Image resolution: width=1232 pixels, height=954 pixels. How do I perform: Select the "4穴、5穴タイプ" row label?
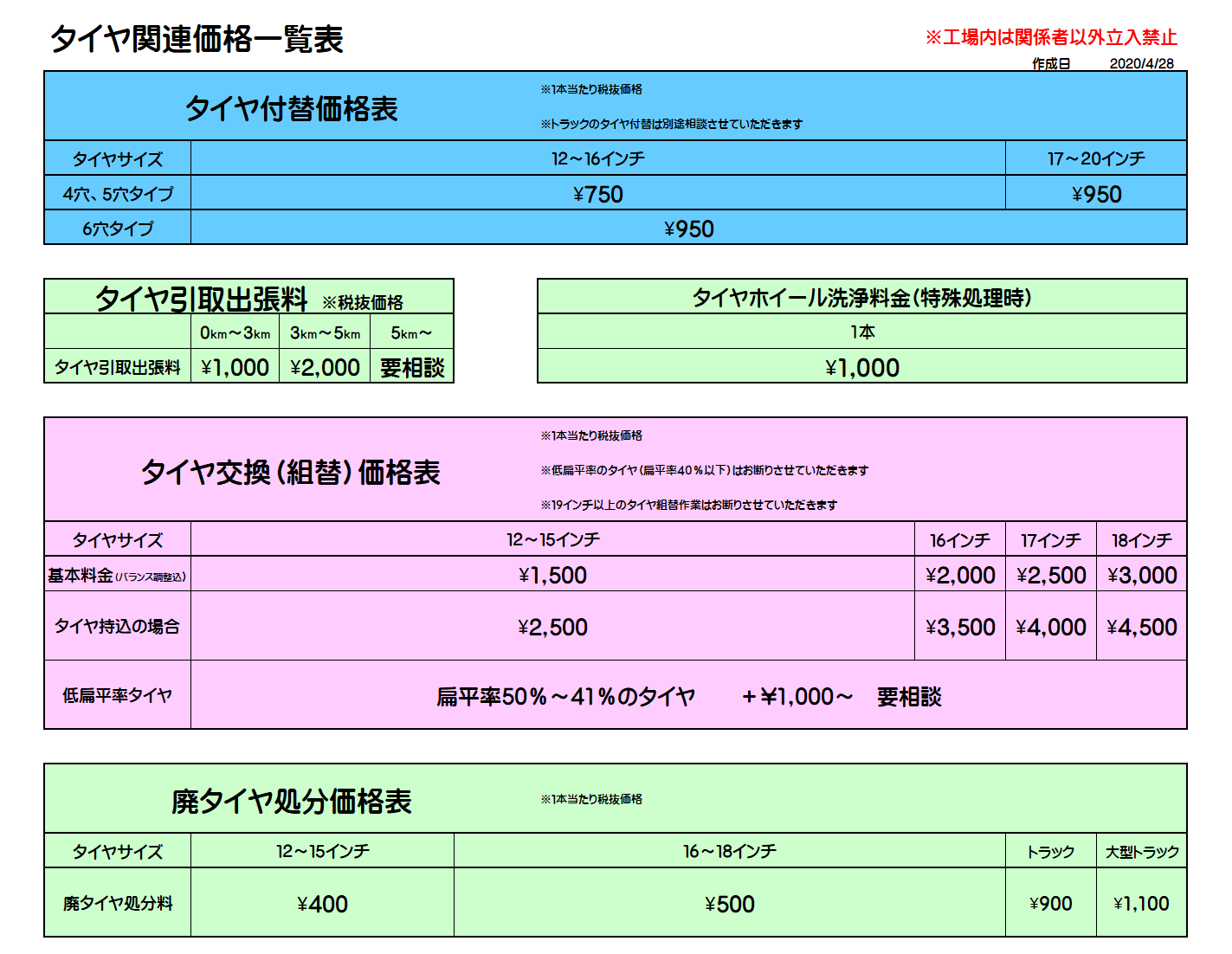click(x=118, y=194)
